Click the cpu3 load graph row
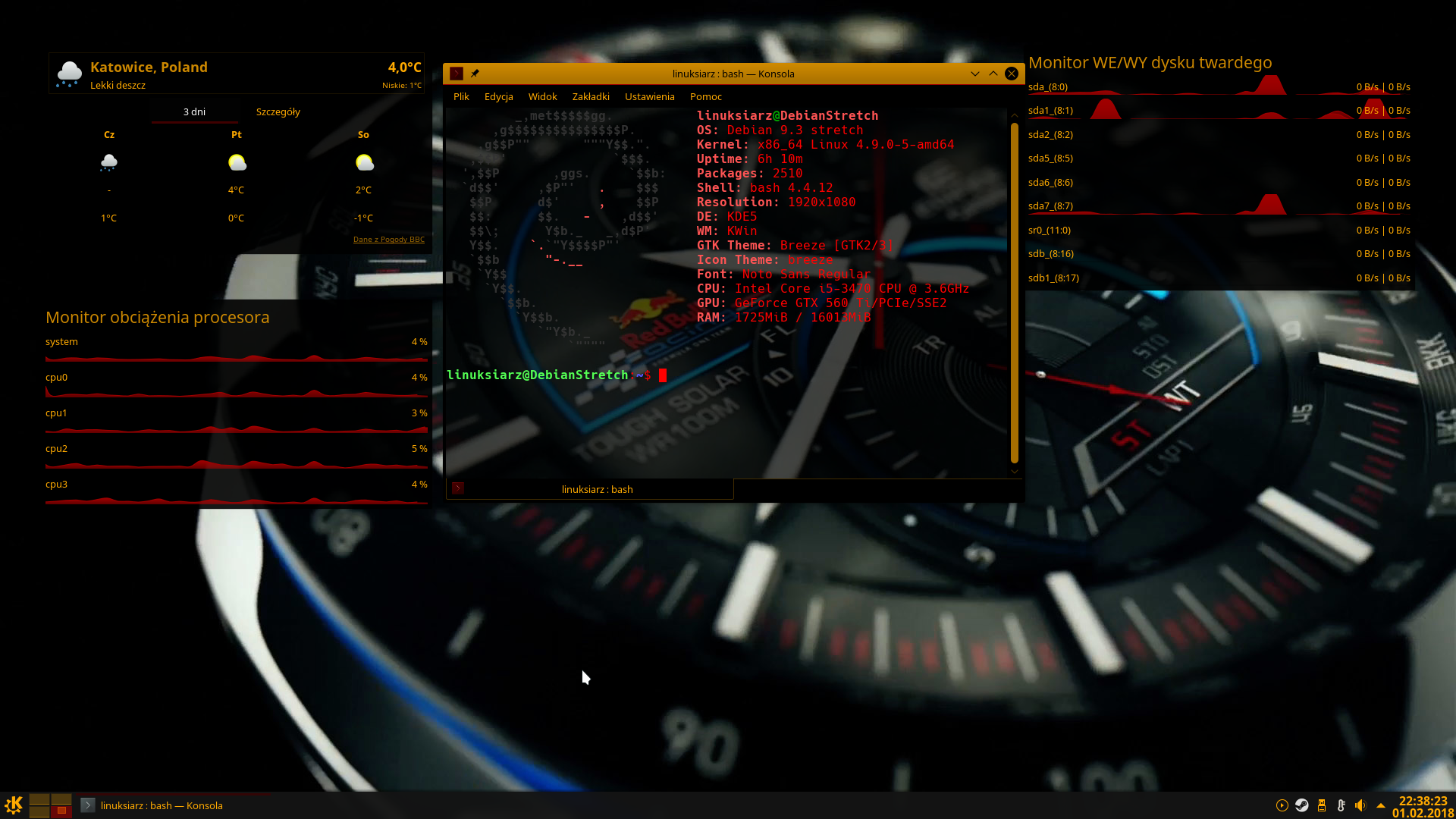The image size is (1456, 819). (x=237, y=491)
